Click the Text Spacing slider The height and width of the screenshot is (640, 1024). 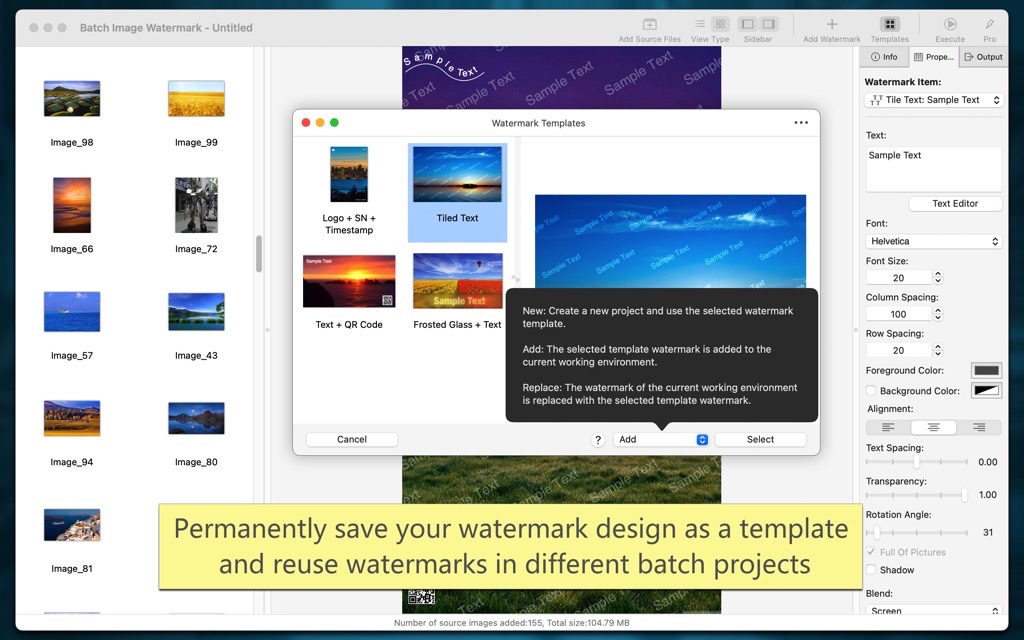pos(917,462)
